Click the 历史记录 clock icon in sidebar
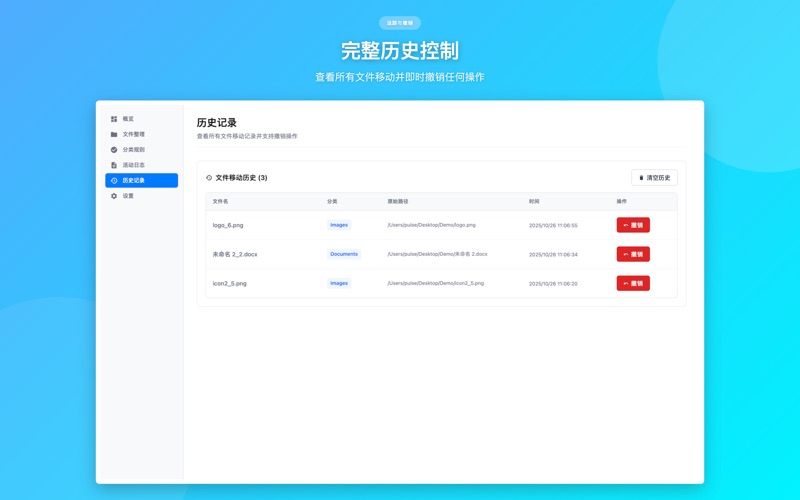The width and height of the screenshot is (800, 500). coord(114,181)
